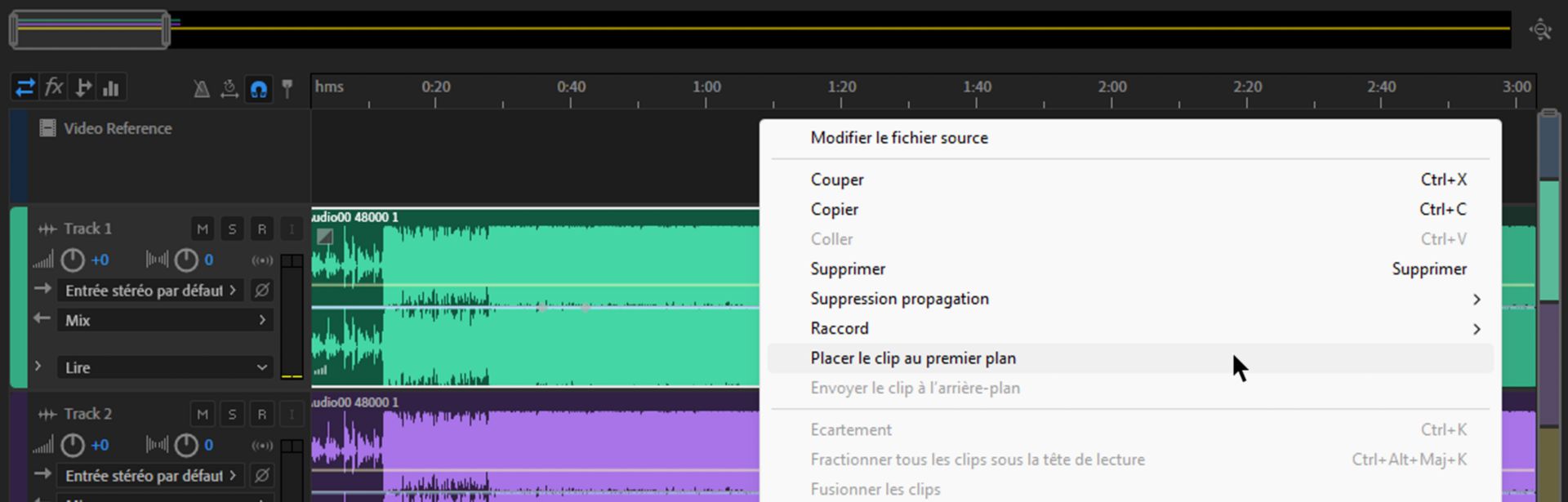Solo Track 1

(x=232, y=229)
